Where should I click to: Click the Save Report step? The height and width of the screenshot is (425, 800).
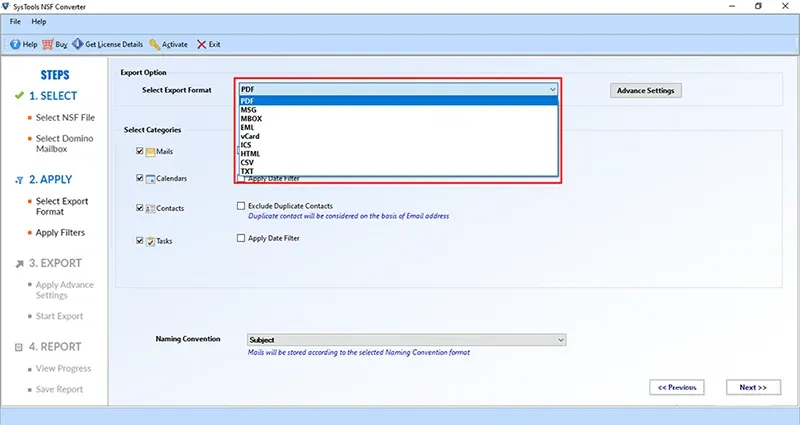tap(59, 389)
